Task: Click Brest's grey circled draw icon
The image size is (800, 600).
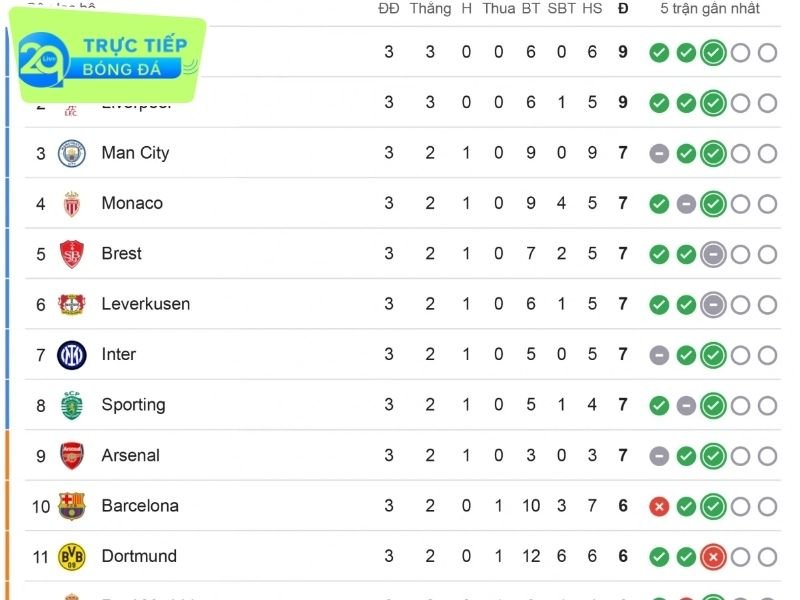Action: (713, 254)
